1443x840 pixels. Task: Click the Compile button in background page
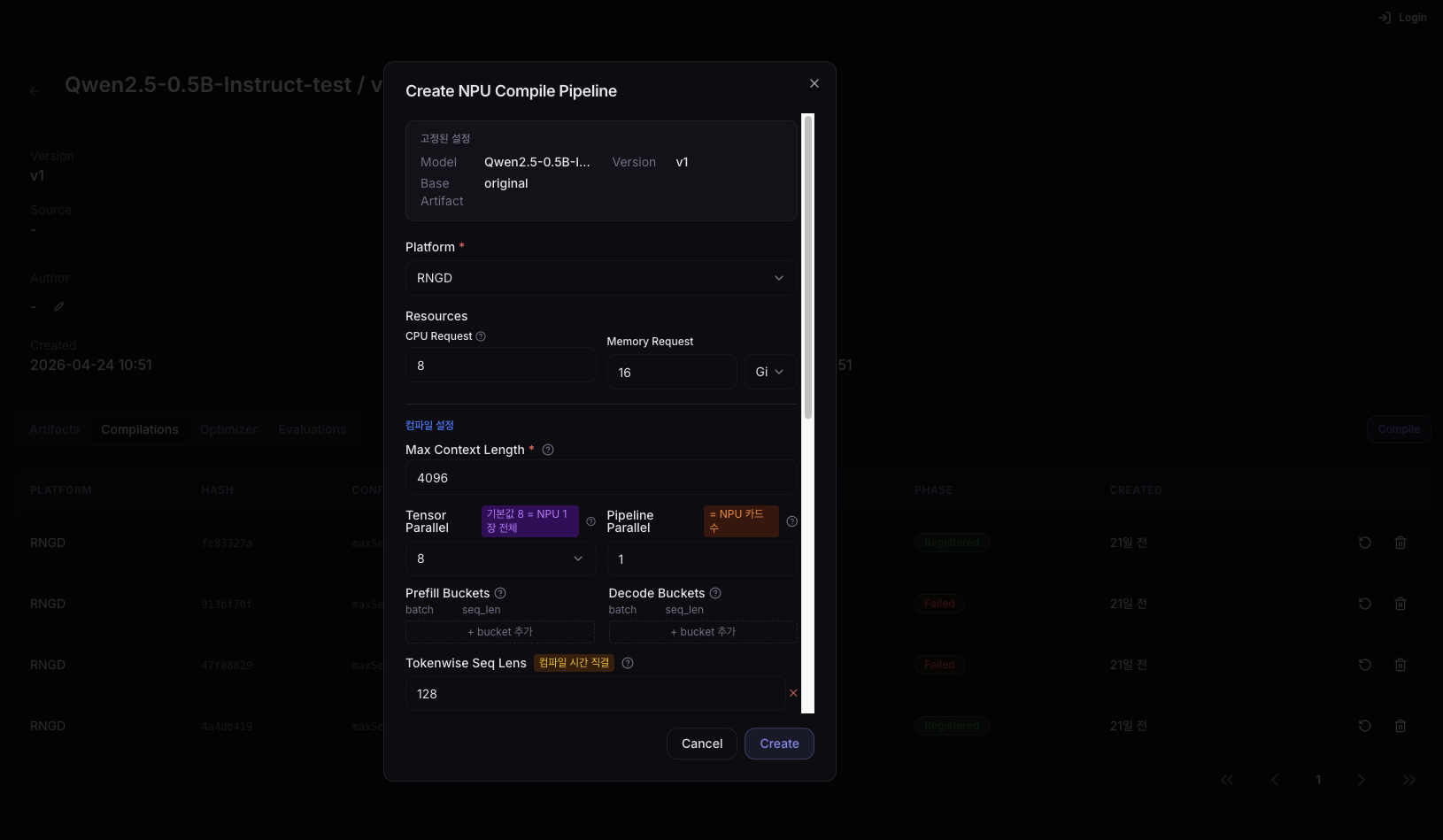(x=1399, y=429)
